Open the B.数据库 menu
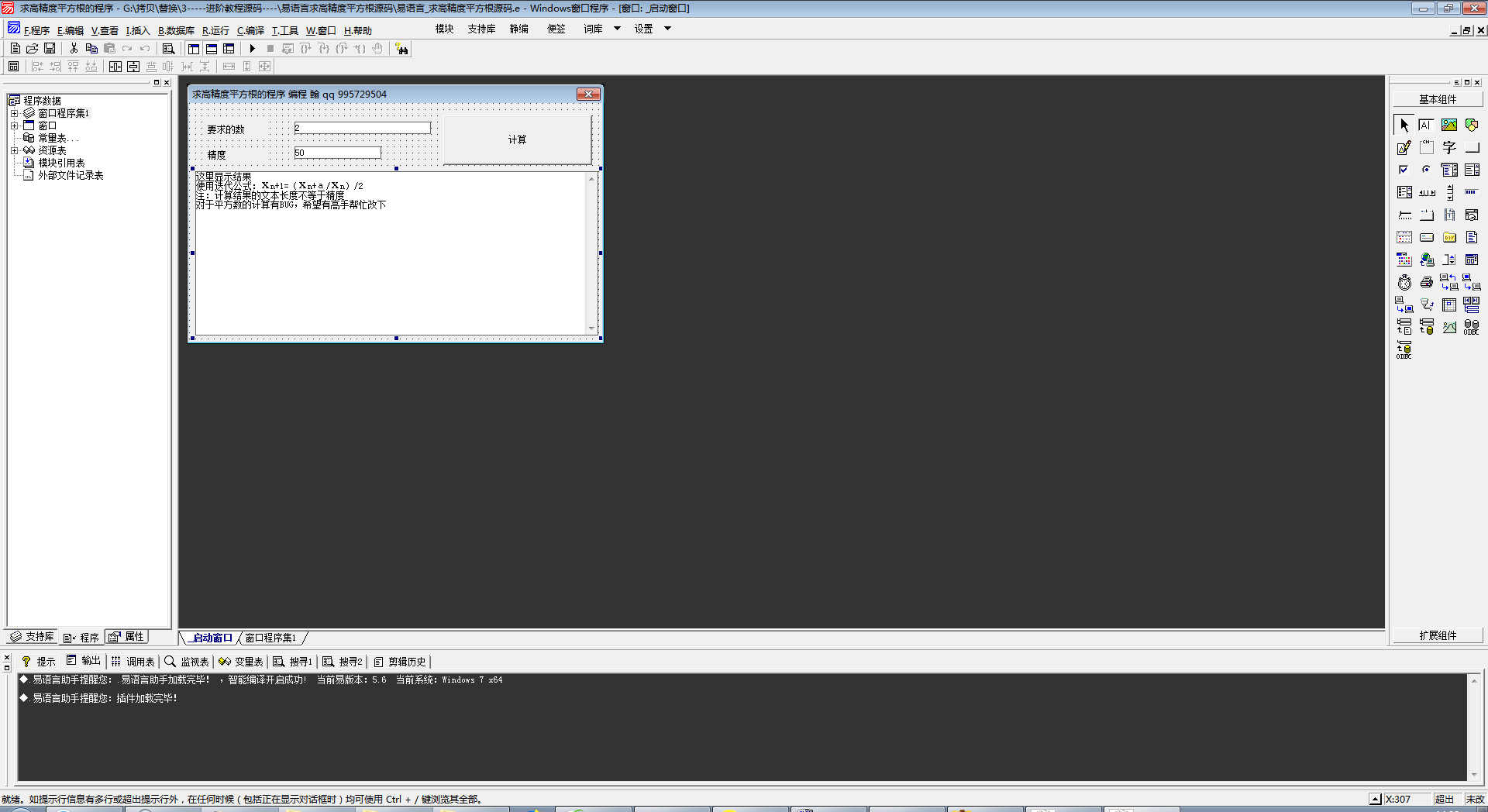This screenshot has width=1488, height=812. (176, 30)
